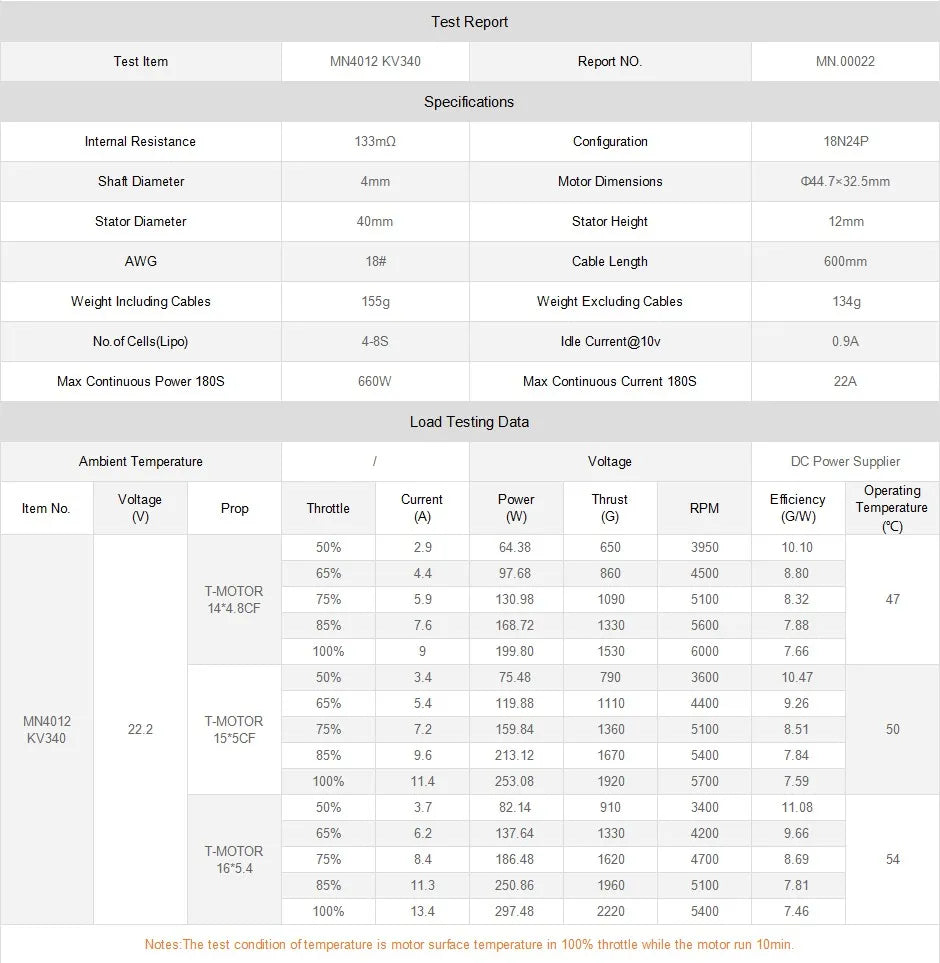The image size is (940, 963).
Task: Click the T-MOTOR 14*4.8CF prop label
Action: [233, 599]
